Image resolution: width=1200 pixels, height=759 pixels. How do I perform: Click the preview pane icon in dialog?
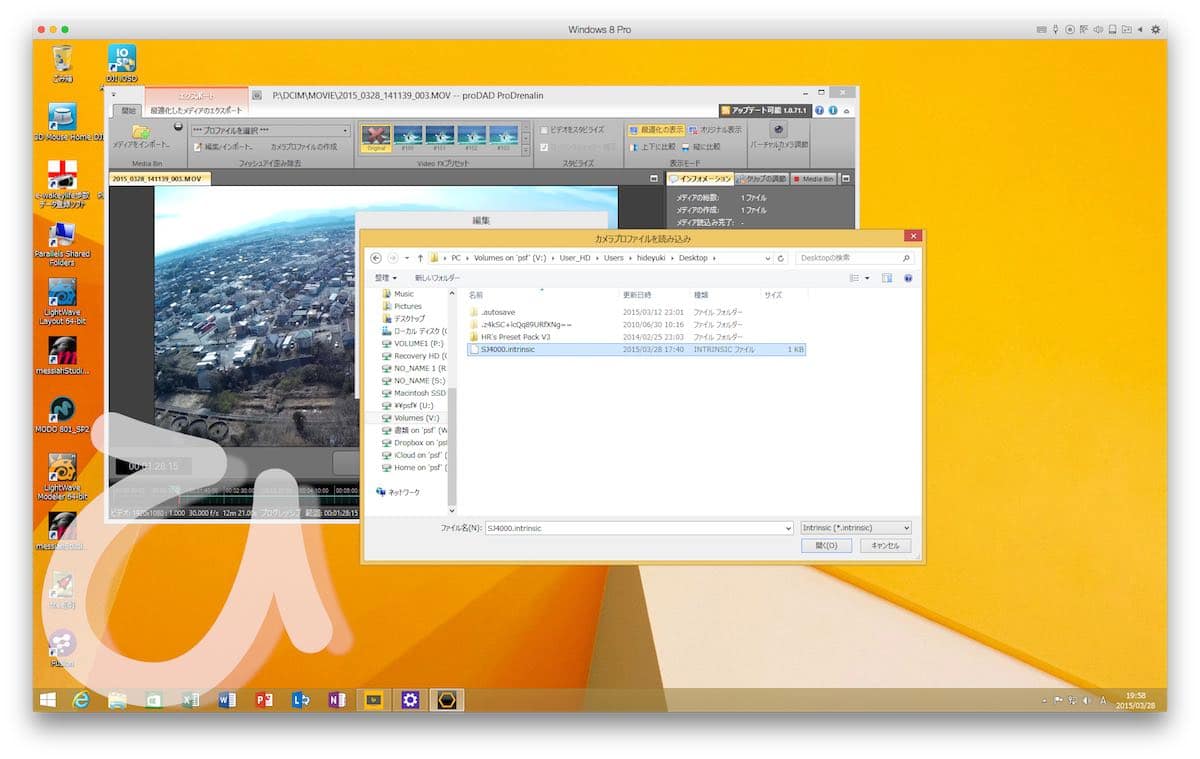[x=887, y=278]
